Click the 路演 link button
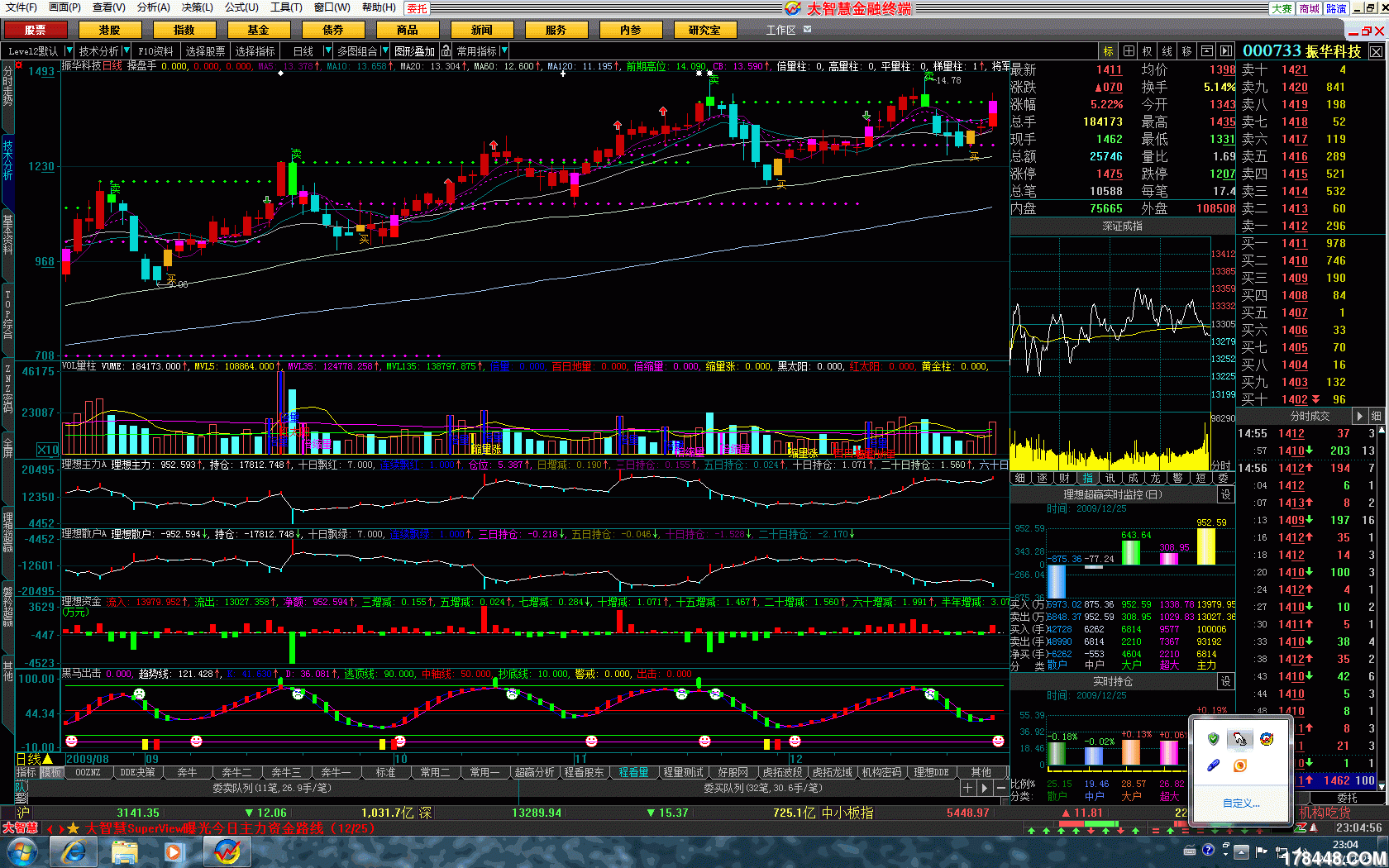Screen dimensions: 1389x868 tap(1336, 8)
